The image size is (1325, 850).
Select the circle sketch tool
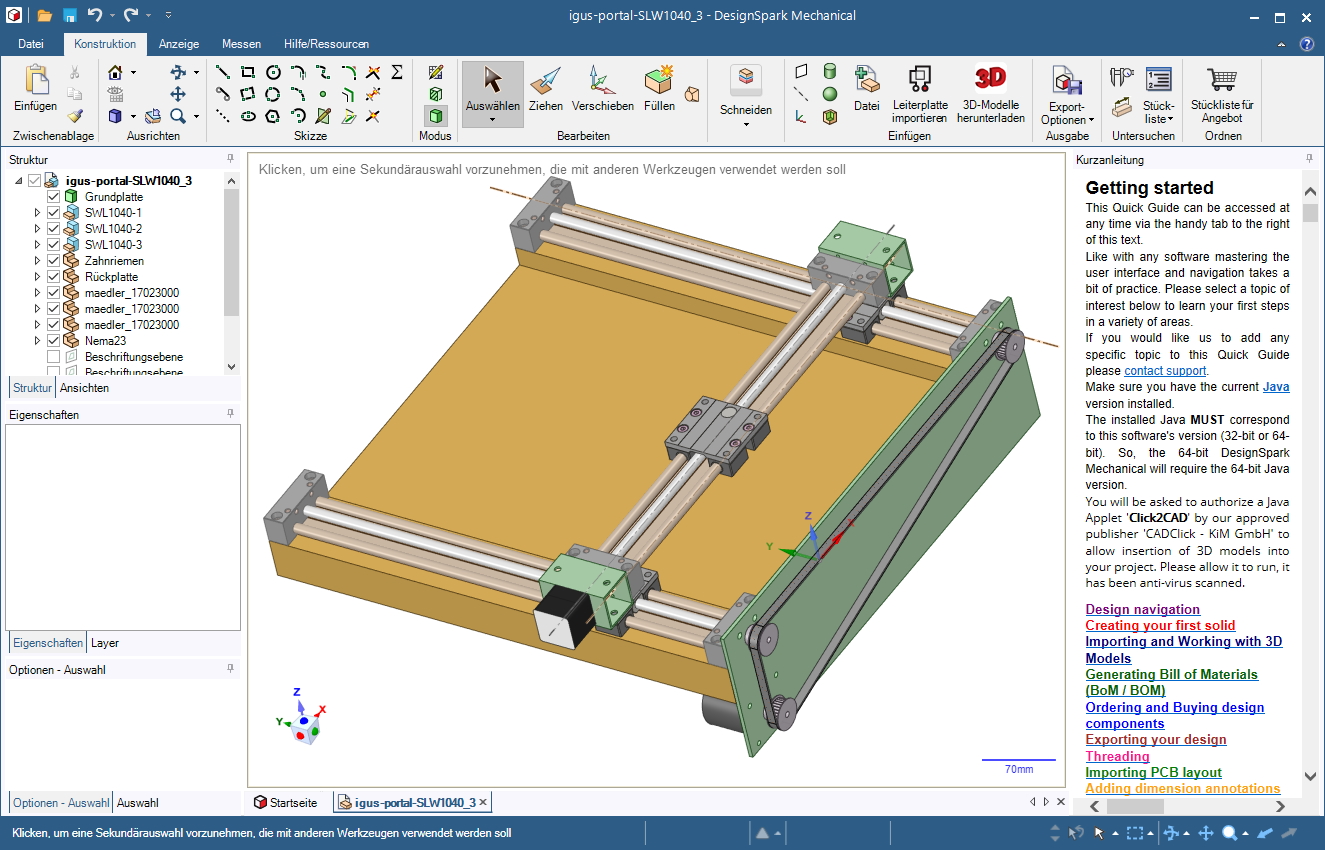[x=273, y=72]
